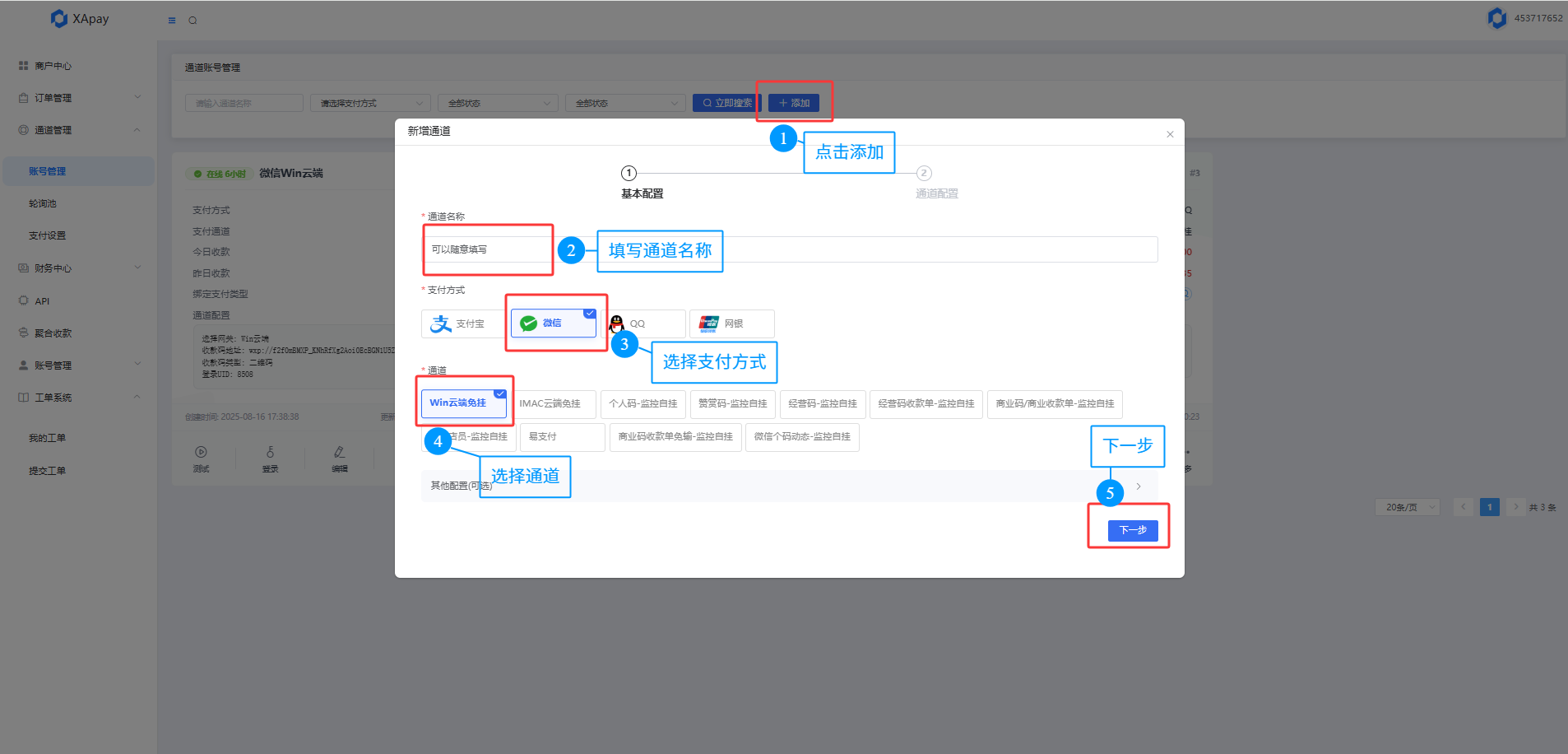Click the user avatar icon top right

[x=1496, y=18]
